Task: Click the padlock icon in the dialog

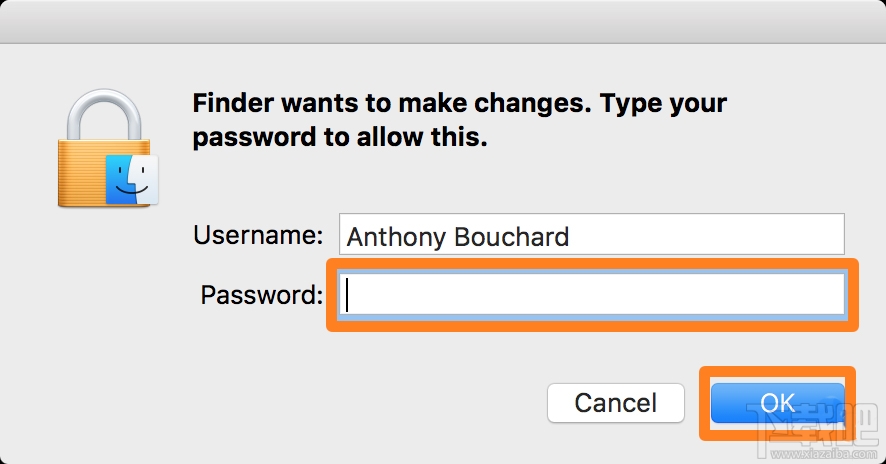Action: point(107,149)
